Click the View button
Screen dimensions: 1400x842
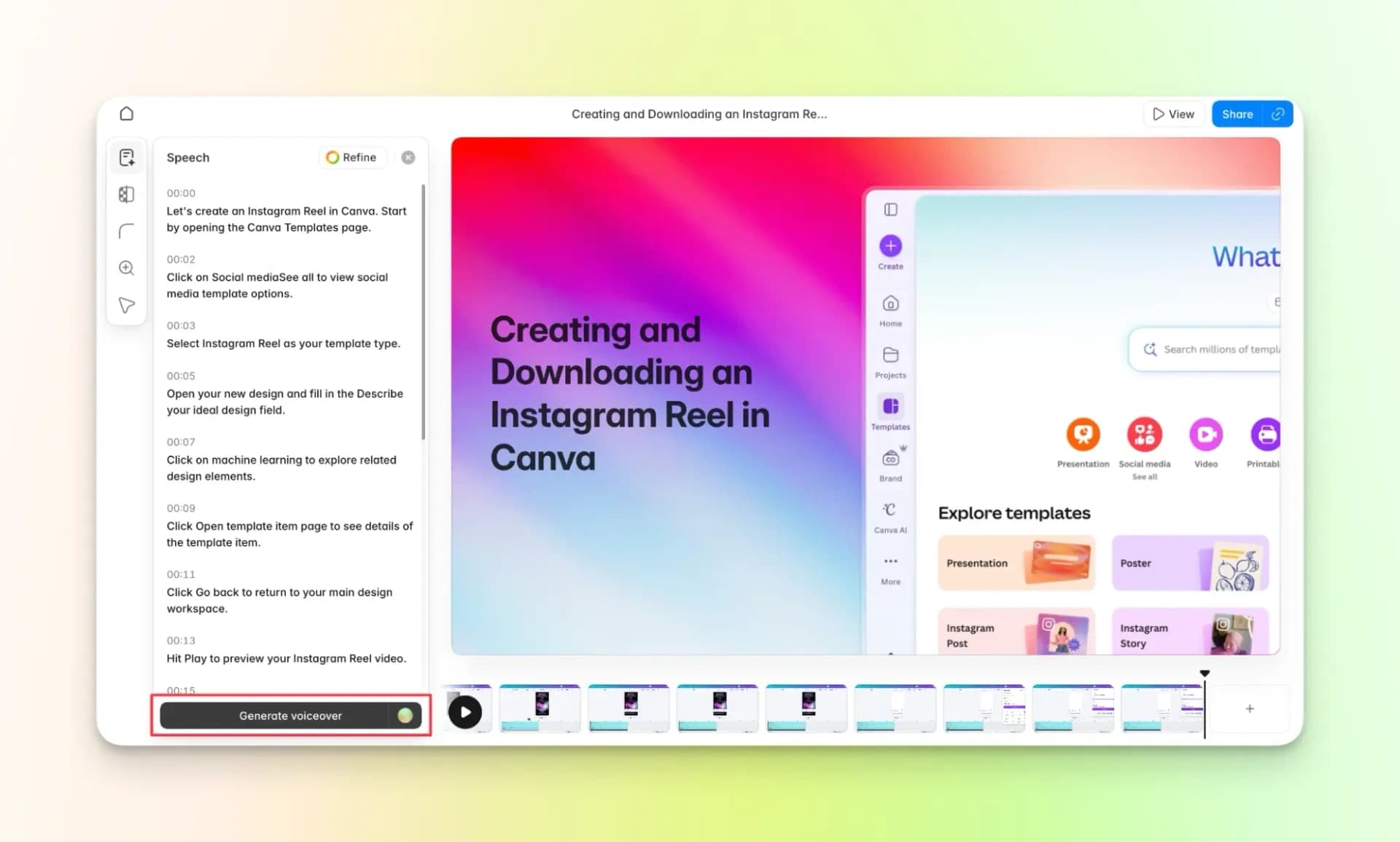[1174, 114]
